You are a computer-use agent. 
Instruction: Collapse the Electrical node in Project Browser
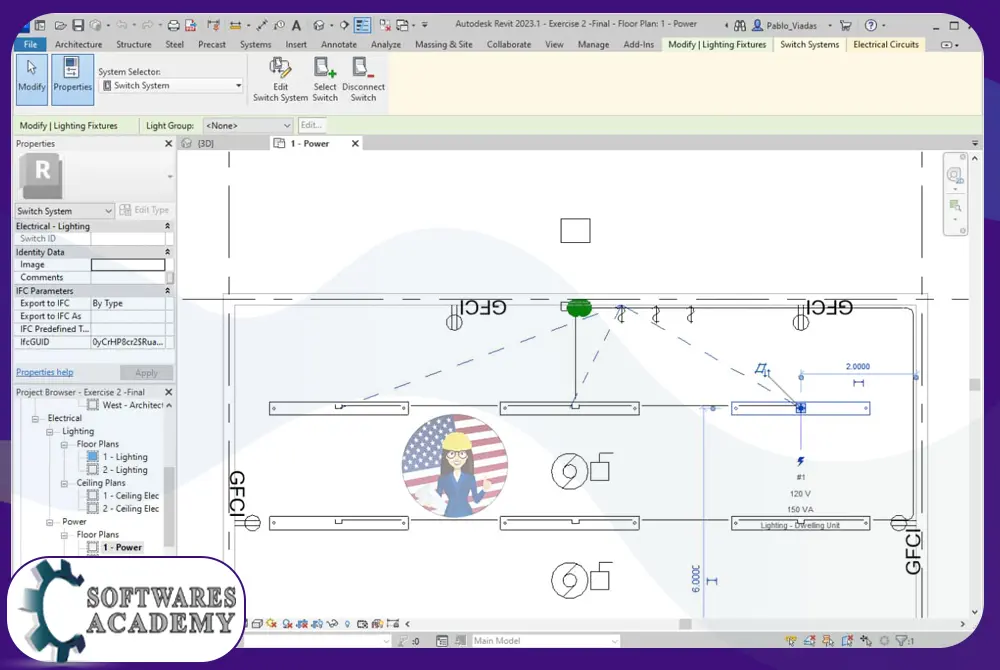35,419
